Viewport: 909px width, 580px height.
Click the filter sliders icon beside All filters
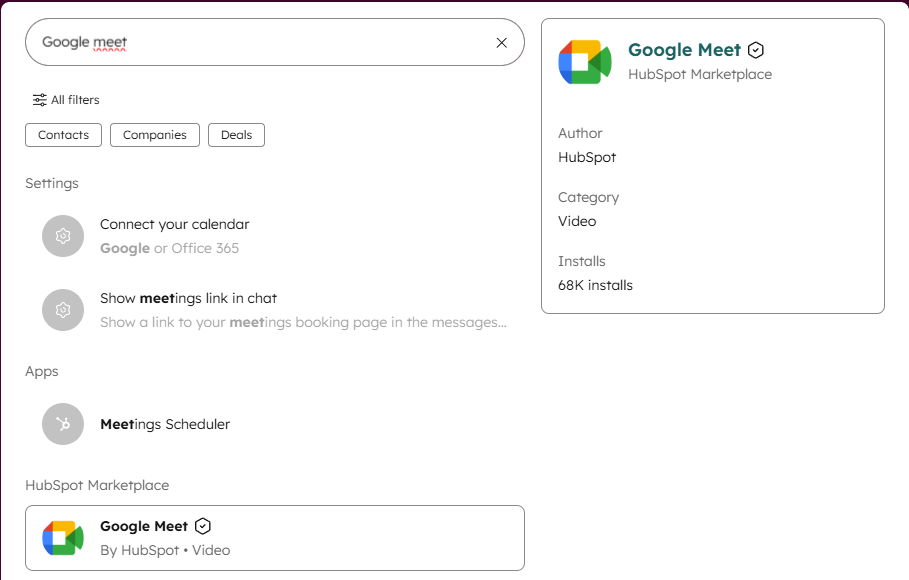40,100
